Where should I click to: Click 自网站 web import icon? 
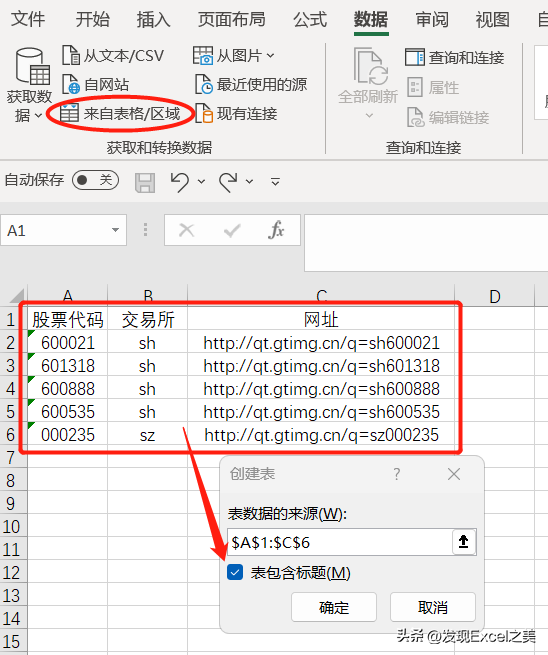coord(71,84)
